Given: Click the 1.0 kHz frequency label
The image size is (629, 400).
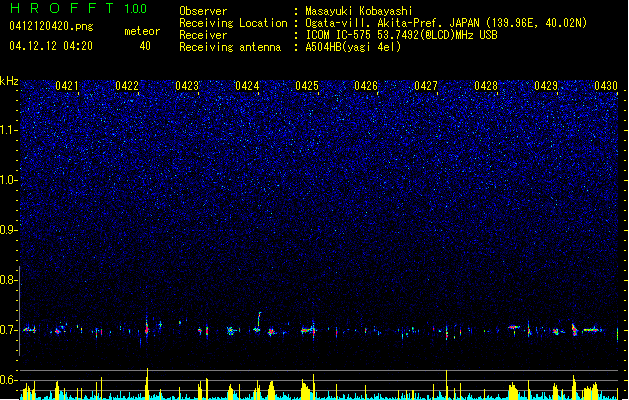Looking at the screenshot, I should pyautogui.click(x=8, y=180).
